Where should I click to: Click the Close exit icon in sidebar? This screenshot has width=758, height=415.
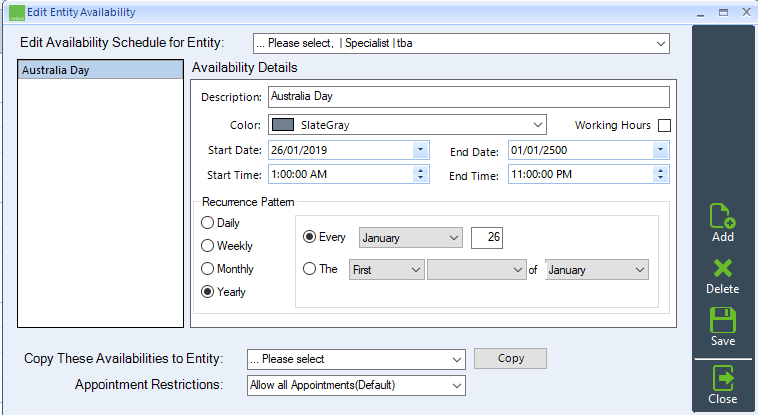[723, 378]
